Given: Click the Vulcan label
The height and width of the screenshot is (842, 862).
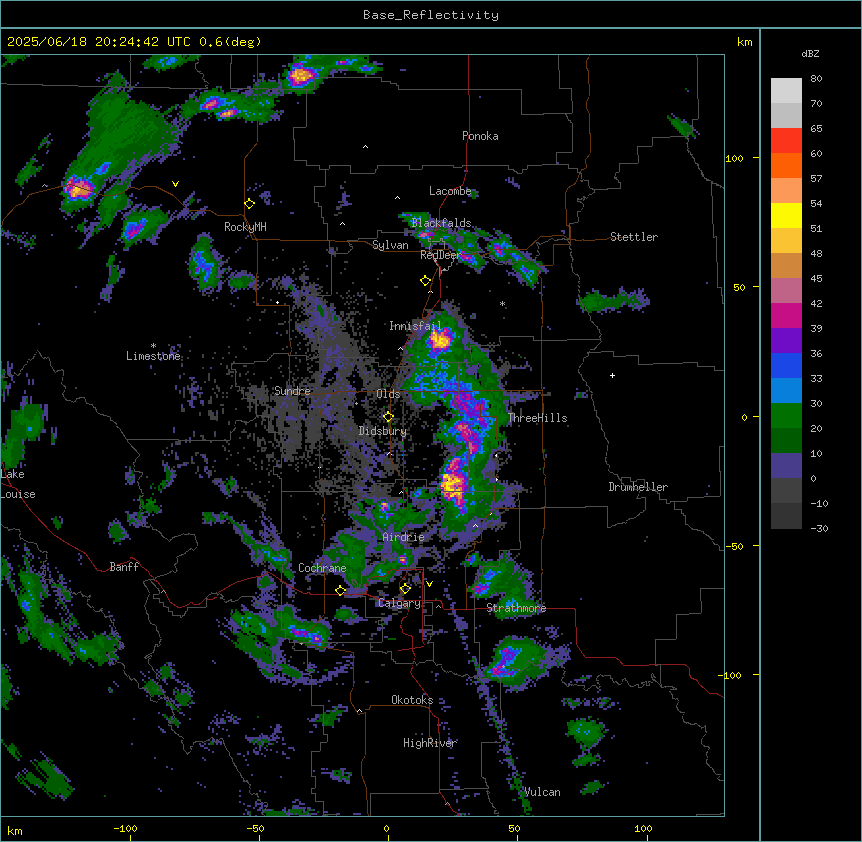Looking at the screenshot, I should point(542,792).
